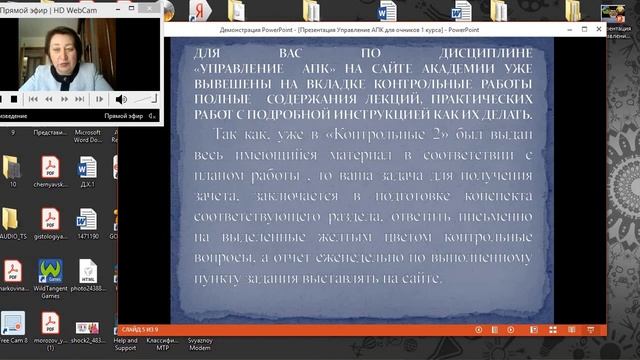Step one frame forward in webcam player
The image size is (640, 360).
pyautogui.click(x=99, y=99)
